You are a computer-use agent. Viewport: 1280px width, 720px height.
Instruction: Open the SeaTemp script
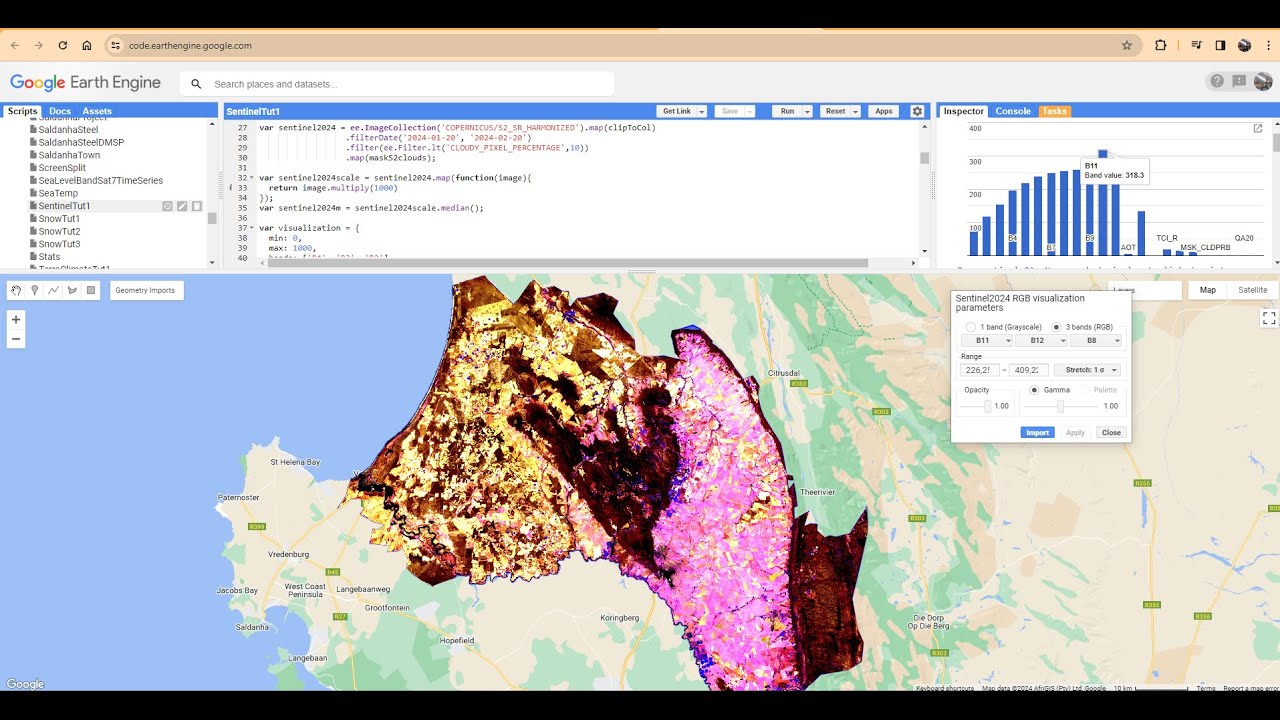tap(58, 193)
